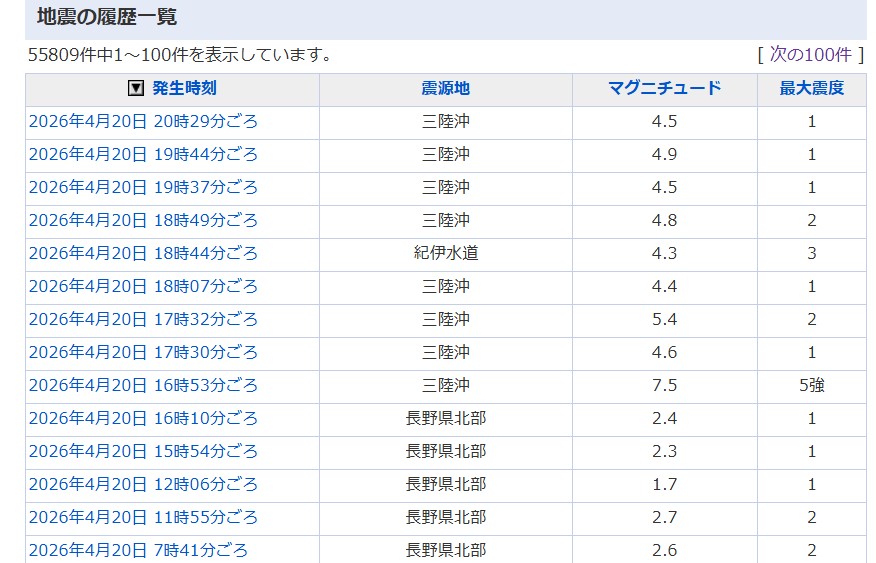Open the 20時29分 earthquake entry
This screenshot has height=563, width=876.
(143, 122)
